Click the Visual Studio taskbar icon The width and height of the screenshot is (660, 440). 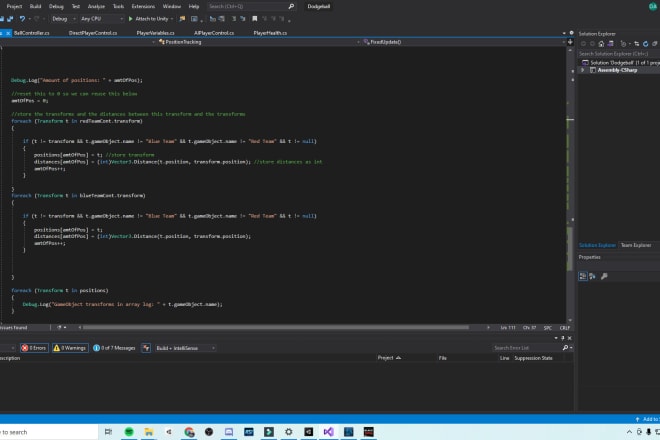pos(328,432)
